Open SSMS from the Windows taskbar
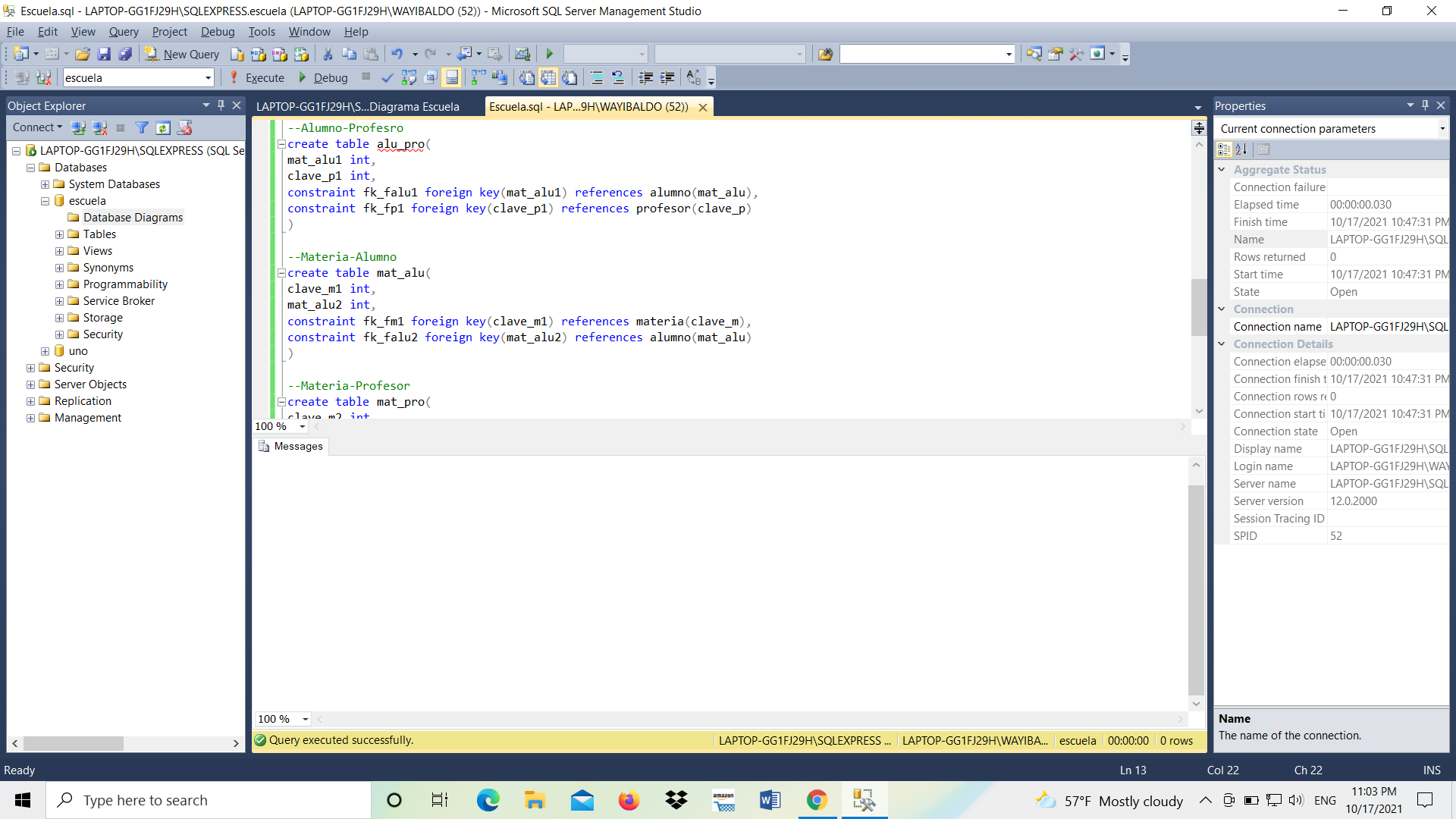Viewport: 1456px width, 819px height. click(864, 800)
